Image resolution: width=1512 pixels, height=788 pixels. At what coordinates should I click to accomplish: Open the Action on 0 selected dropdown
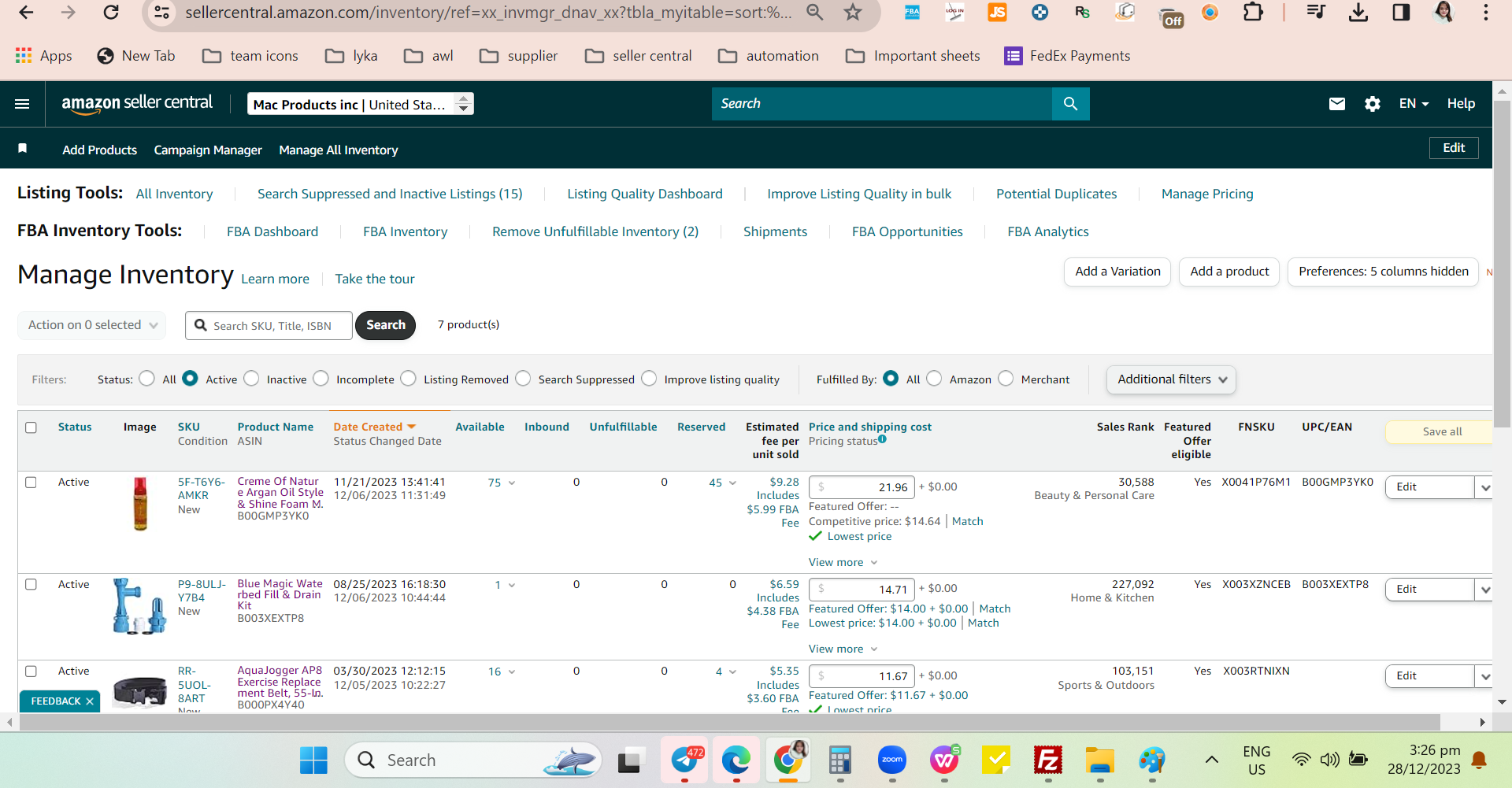[92, 325]
